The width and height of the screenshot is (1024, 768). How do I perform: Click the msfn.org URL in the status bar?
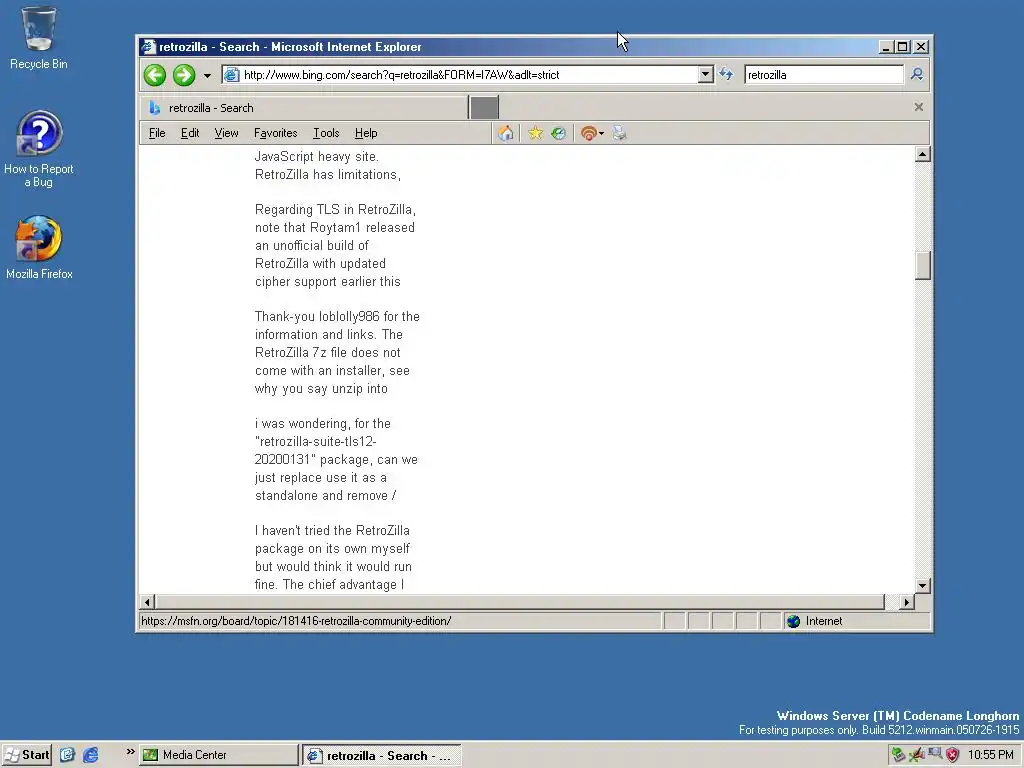pyautogui.click(x=296, y=621)
